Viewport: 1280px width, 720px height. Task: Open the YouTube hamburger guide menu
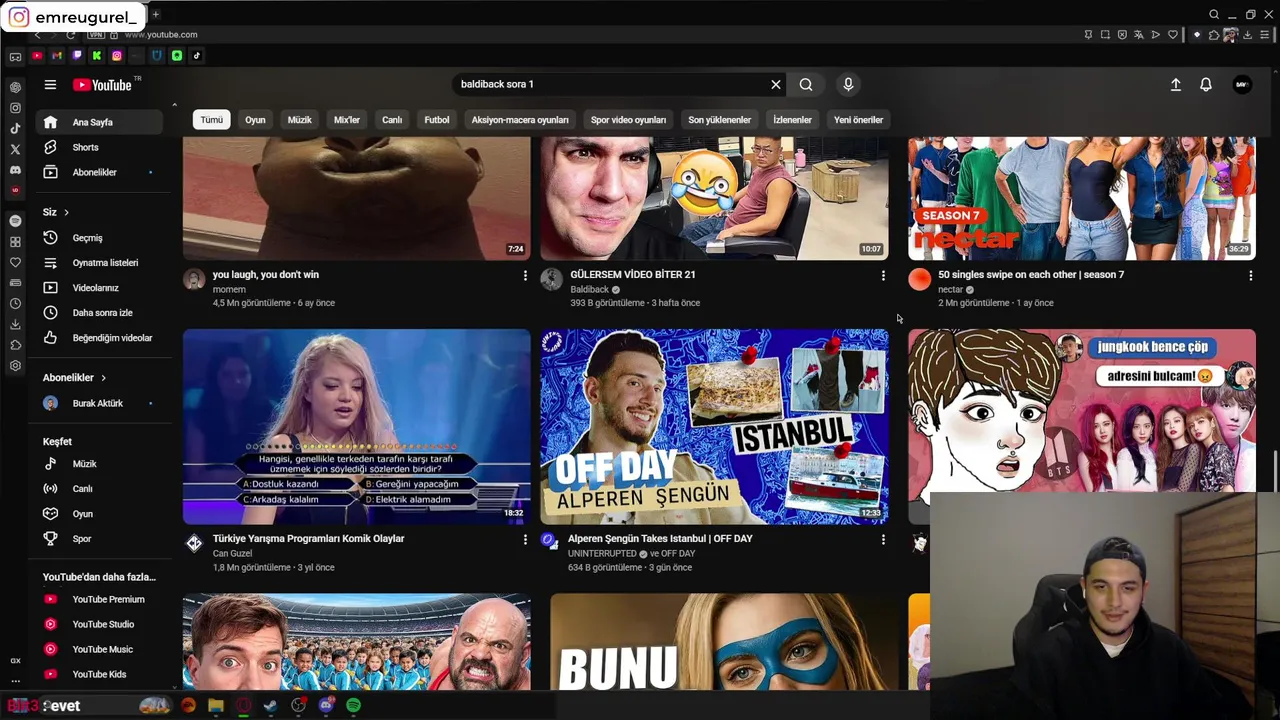[x=50, y=85]
